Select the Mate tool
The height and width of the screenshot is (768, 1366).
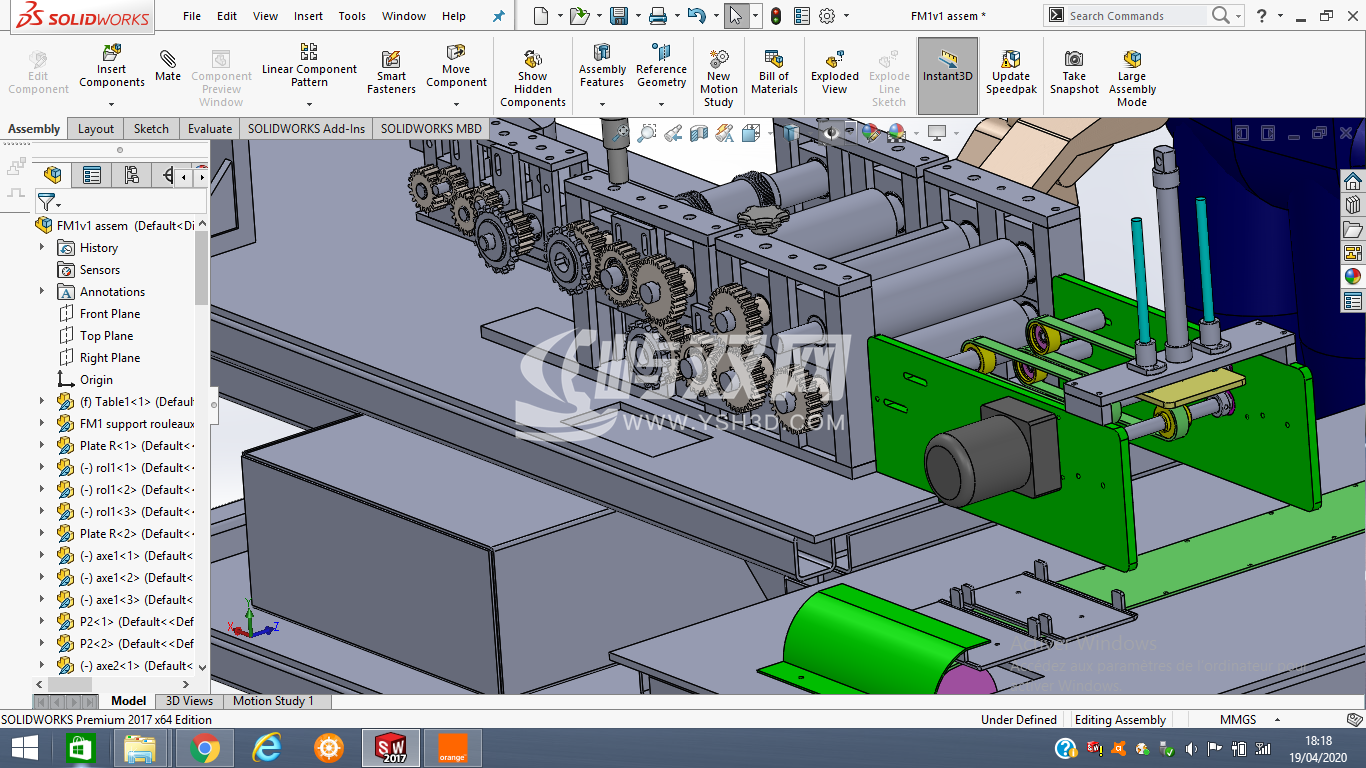click(168, 66)
